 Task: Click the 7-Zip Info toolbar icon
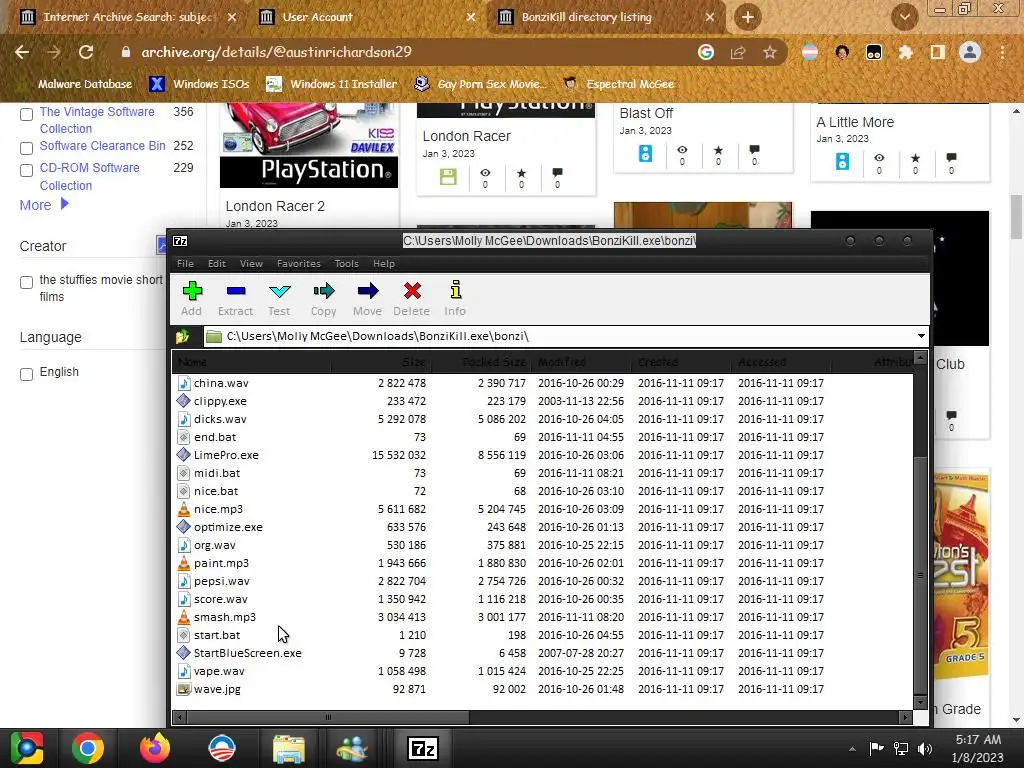[x=455, y=291]
